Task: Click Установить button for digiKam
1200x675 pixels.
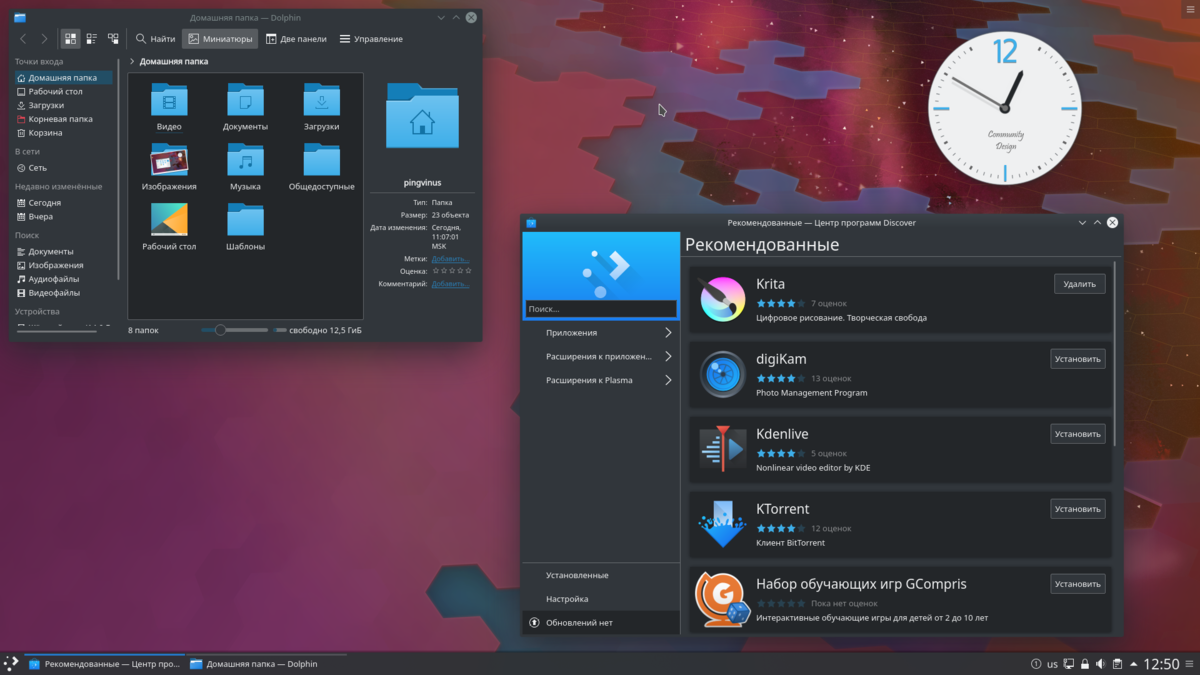Action: [x=1078, y=359]
